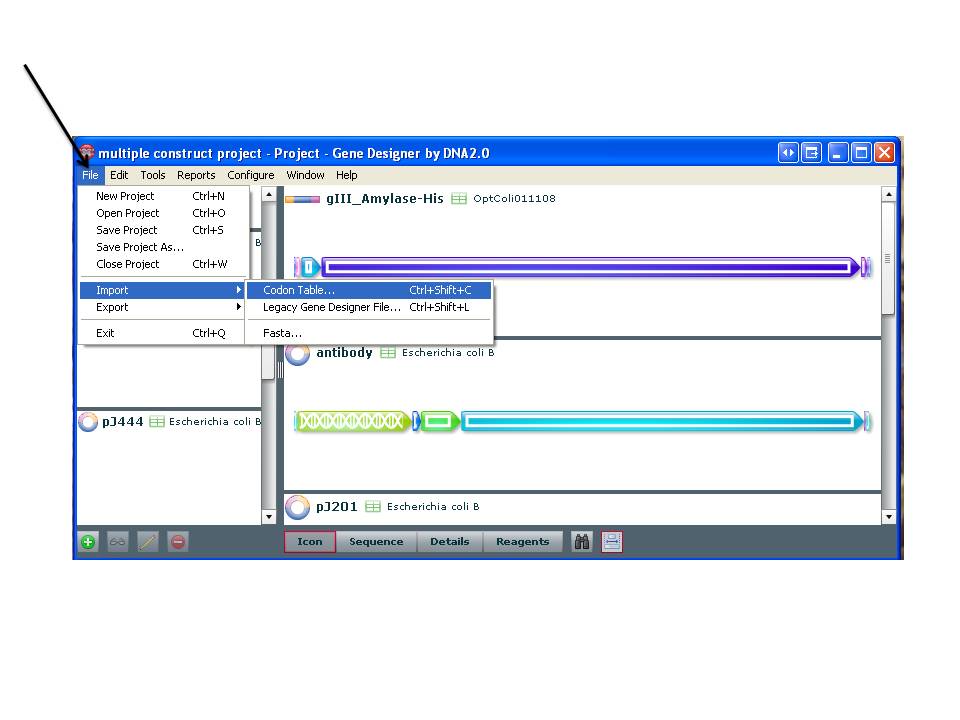Click right pane scroll down arrow
960x720 pixels.
coord(888,517)
